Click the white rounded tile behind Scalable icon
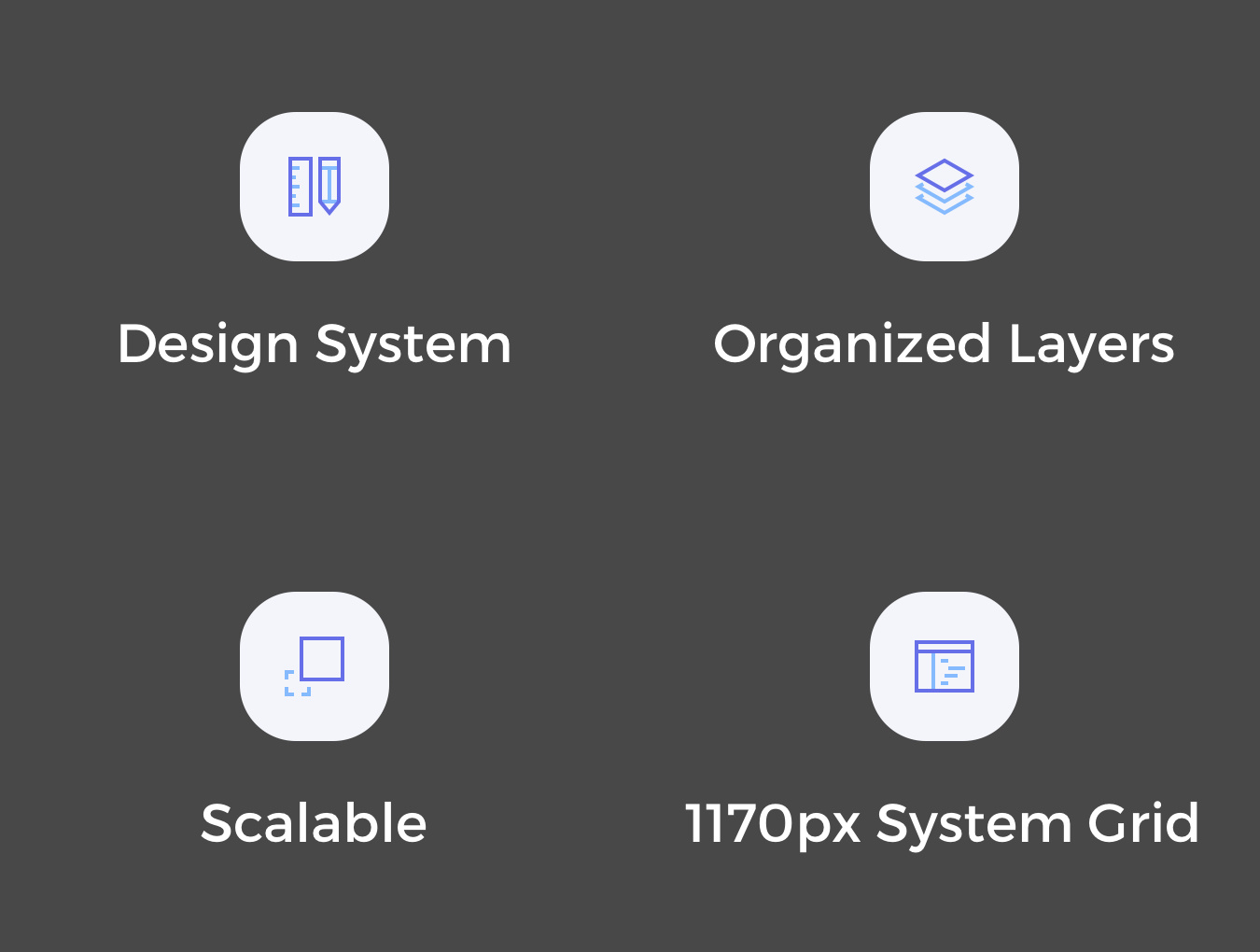Screen dimensions: 1260x952 point(315,666)
